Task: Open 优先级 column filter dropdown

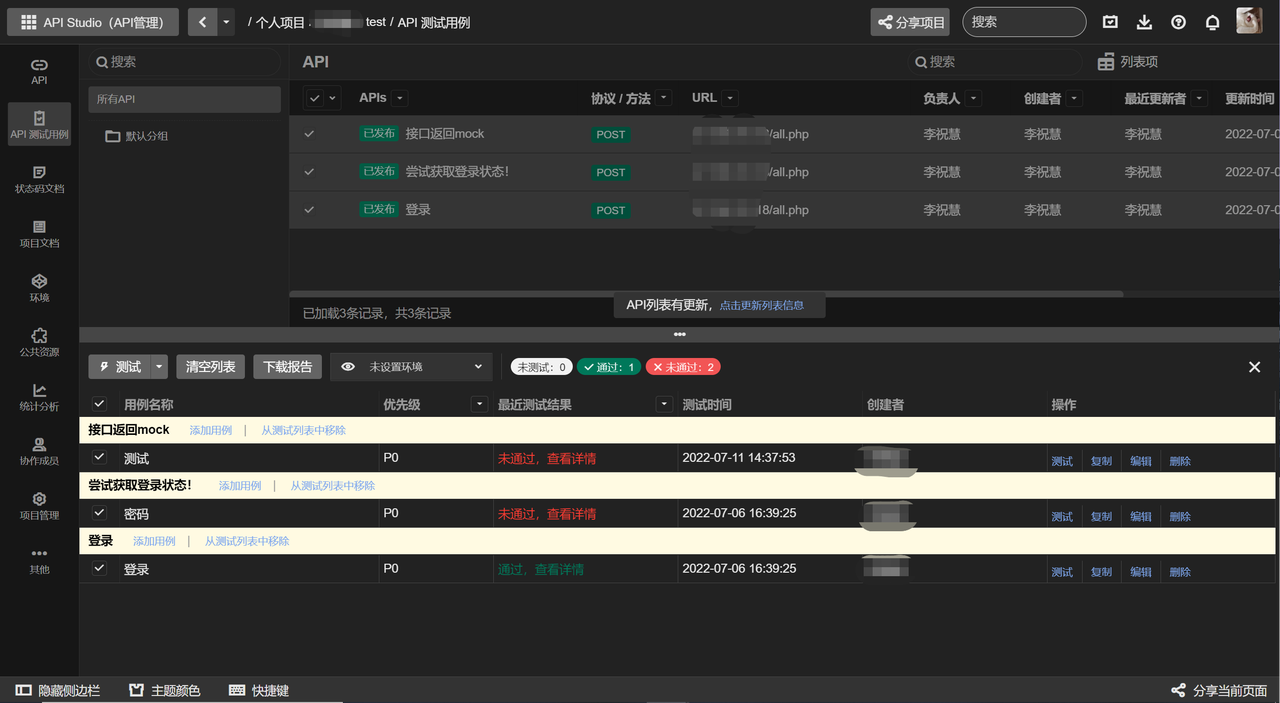Action: point(478,404)
